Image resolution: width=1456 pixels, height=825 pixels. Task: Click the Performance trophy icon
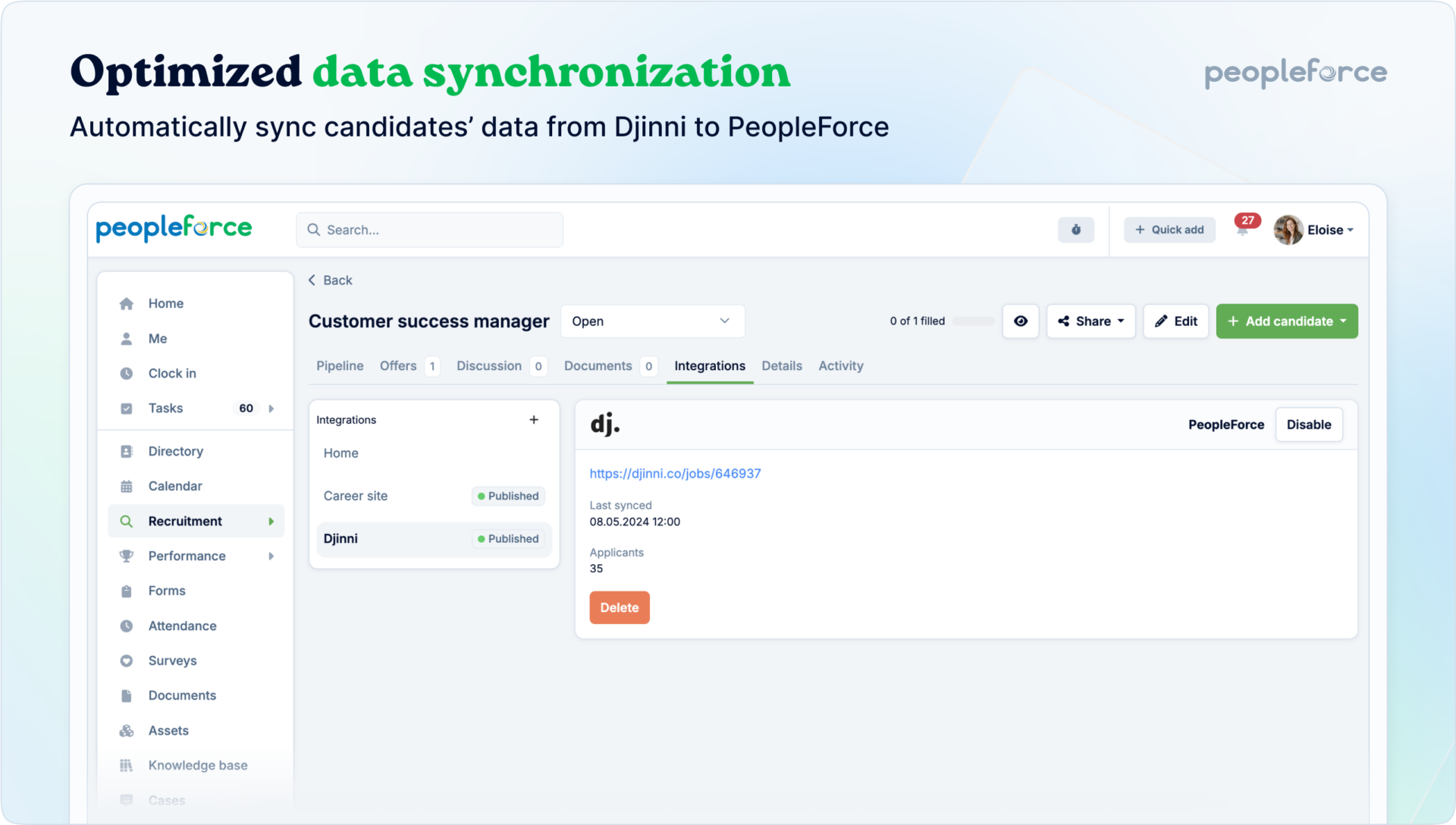pyautogui.click(x=127, y=556)
